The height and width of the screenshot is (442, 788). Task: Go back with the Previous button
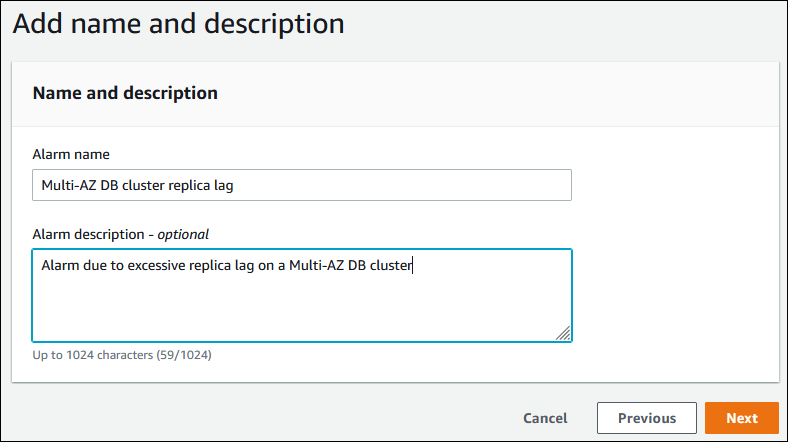point(646,418)
